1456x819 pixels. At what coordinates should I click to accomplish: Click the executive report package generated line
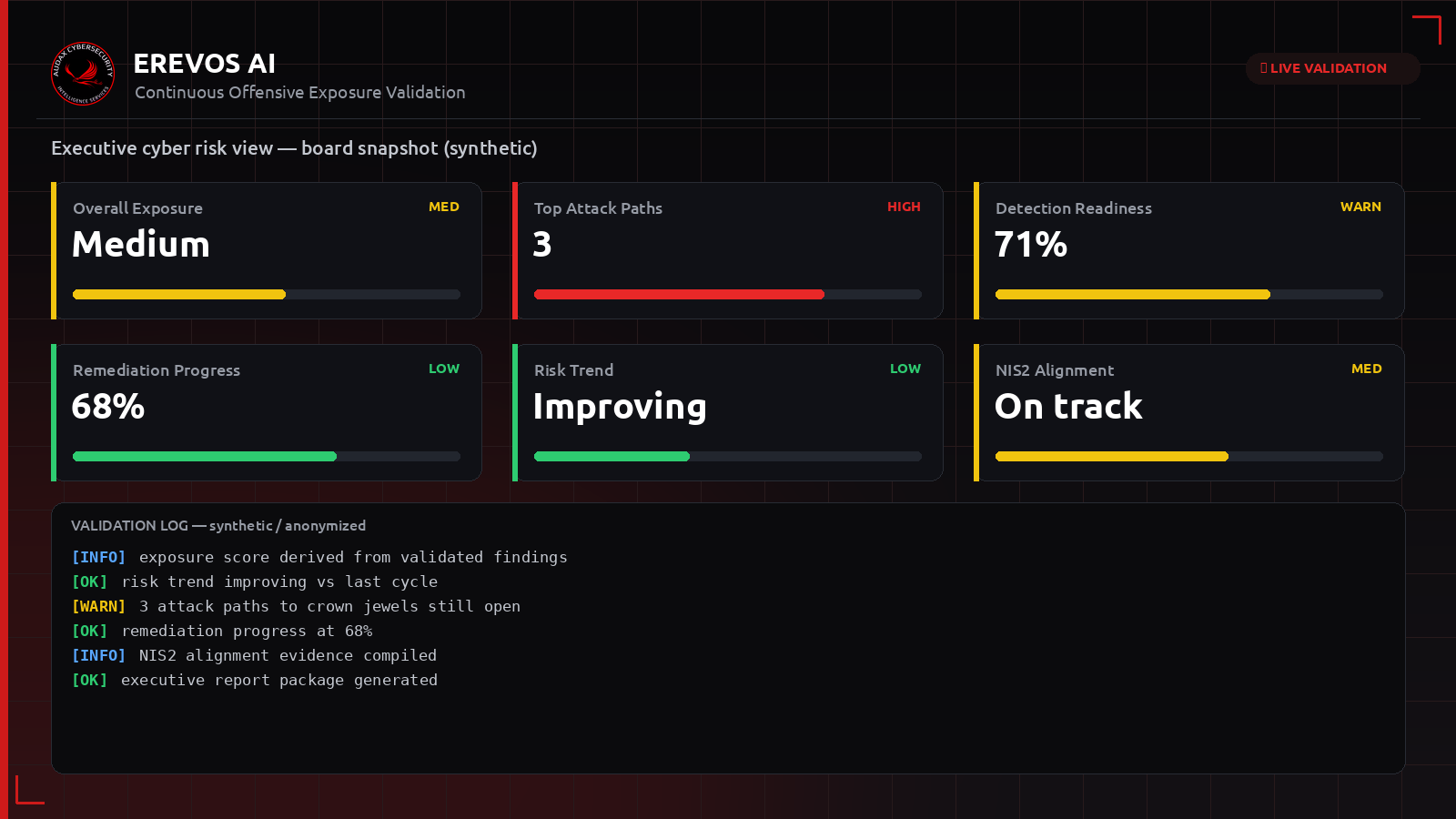(x=255, y=680)
